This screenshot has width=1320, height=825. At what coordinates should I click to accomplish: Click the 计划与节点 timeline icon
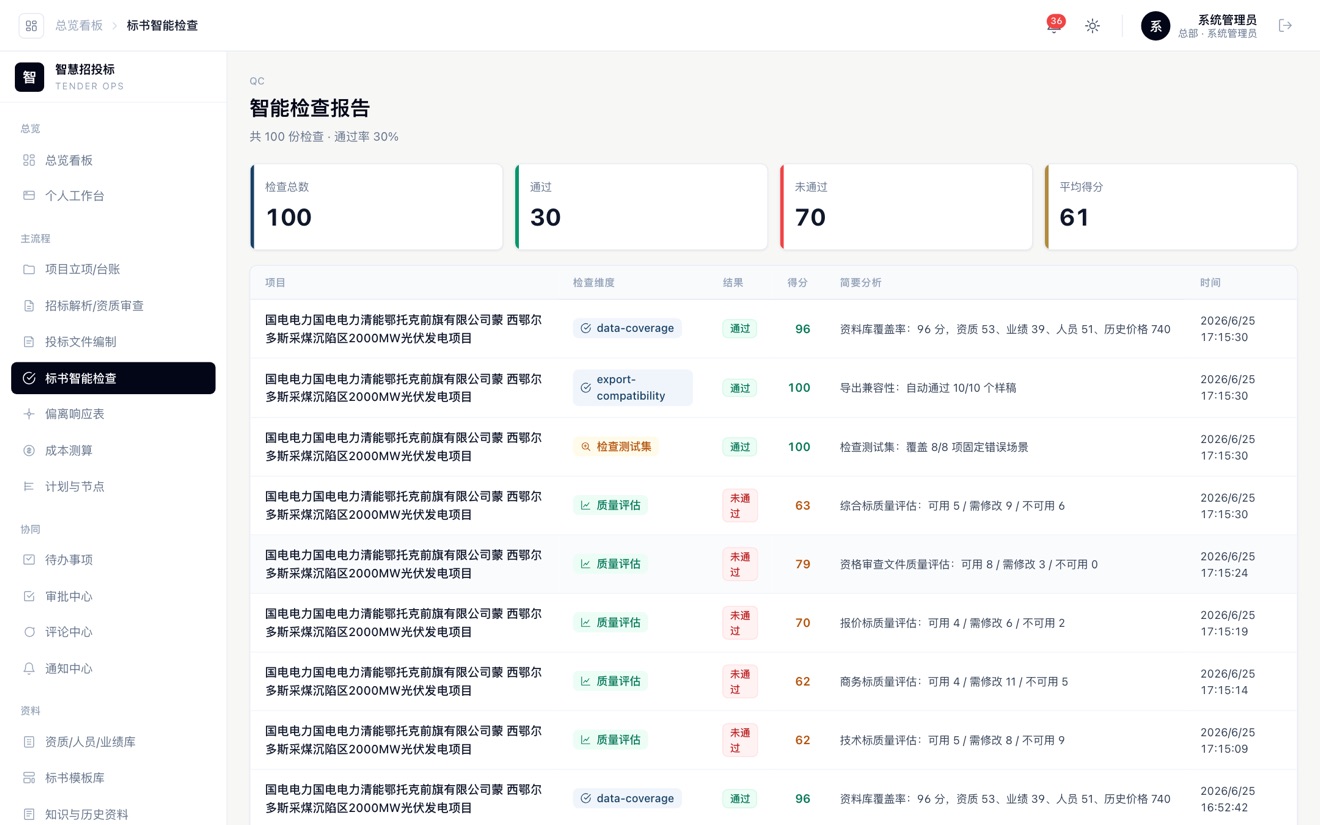[29, 487]
